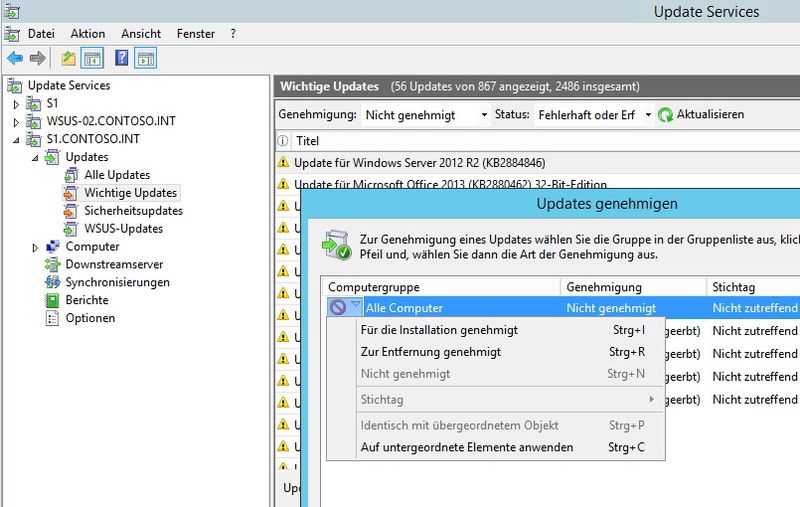800x507 pixels.
Task: Open the ? help menu
Action: click(x=233, y=34)
